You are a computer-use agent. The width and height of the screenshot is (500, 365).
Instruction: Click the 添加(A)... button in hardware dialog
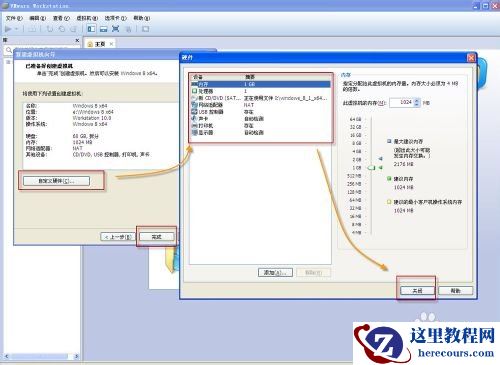tap(275, 272)
